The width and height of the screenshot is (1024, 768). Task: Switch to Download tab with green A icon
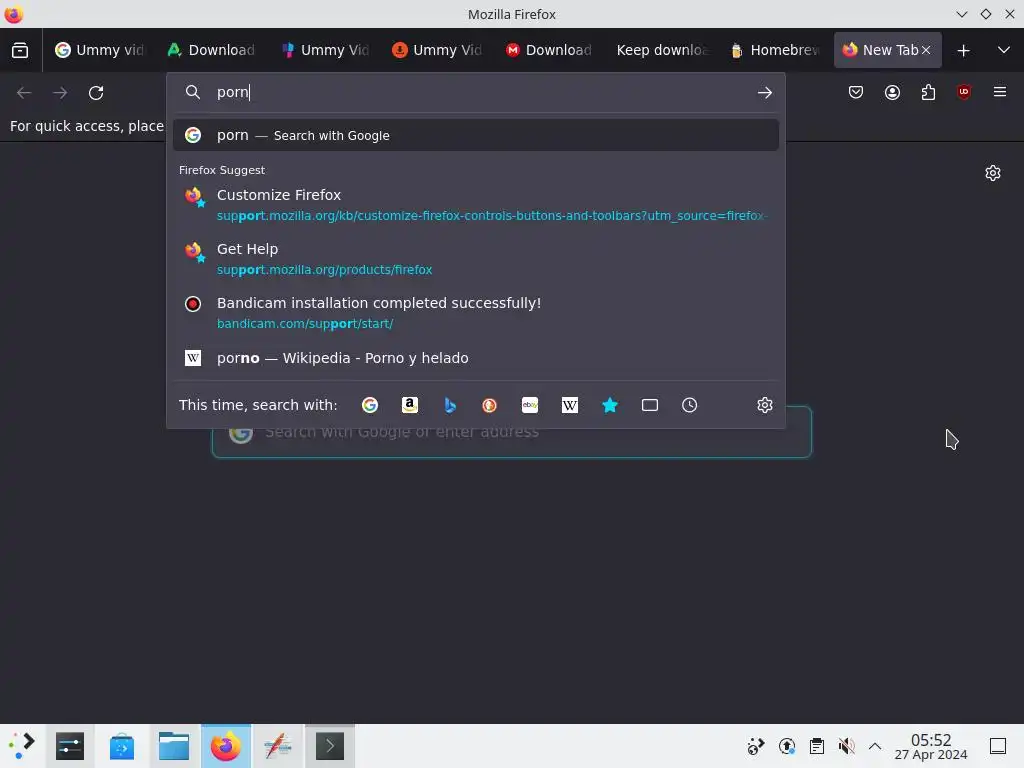[x=212, y=50]
